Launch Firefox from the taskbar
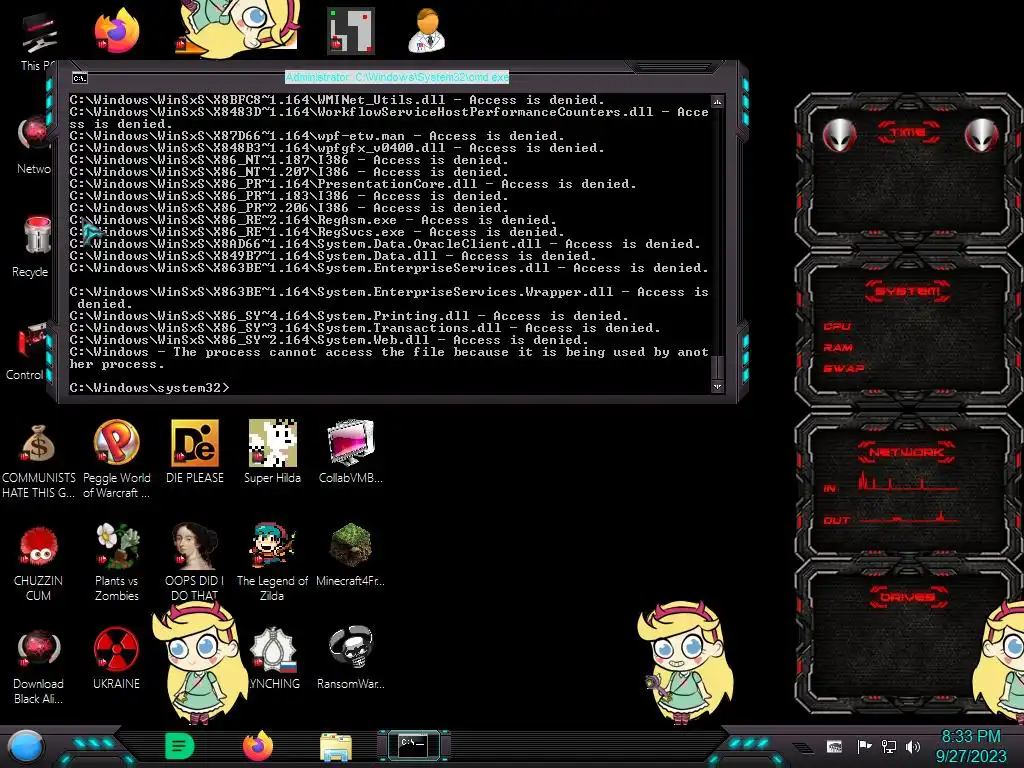This screenshot has height=768, width=1024. tap(258, 746)
